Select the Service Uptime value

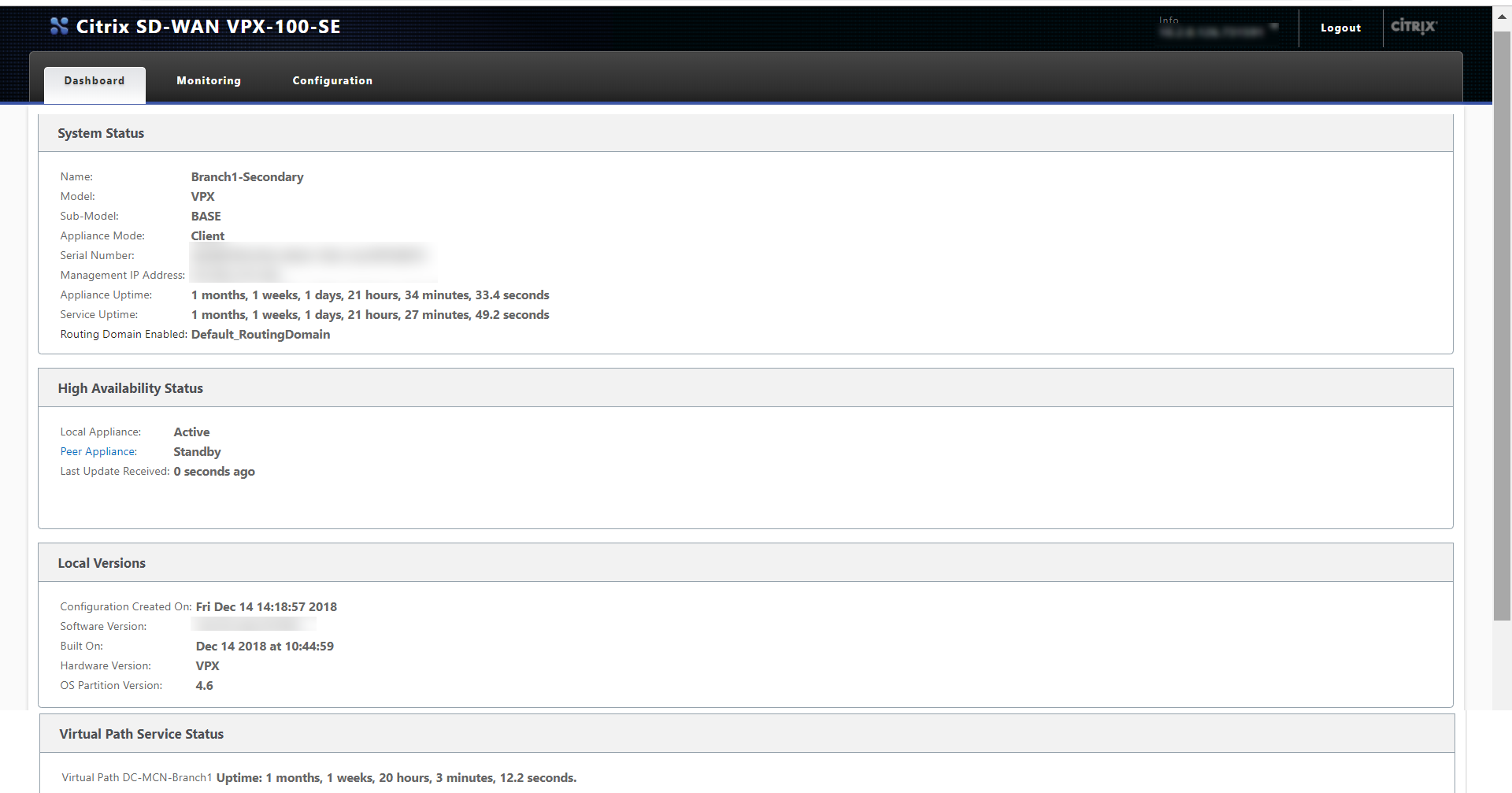[x=370, y=314]
